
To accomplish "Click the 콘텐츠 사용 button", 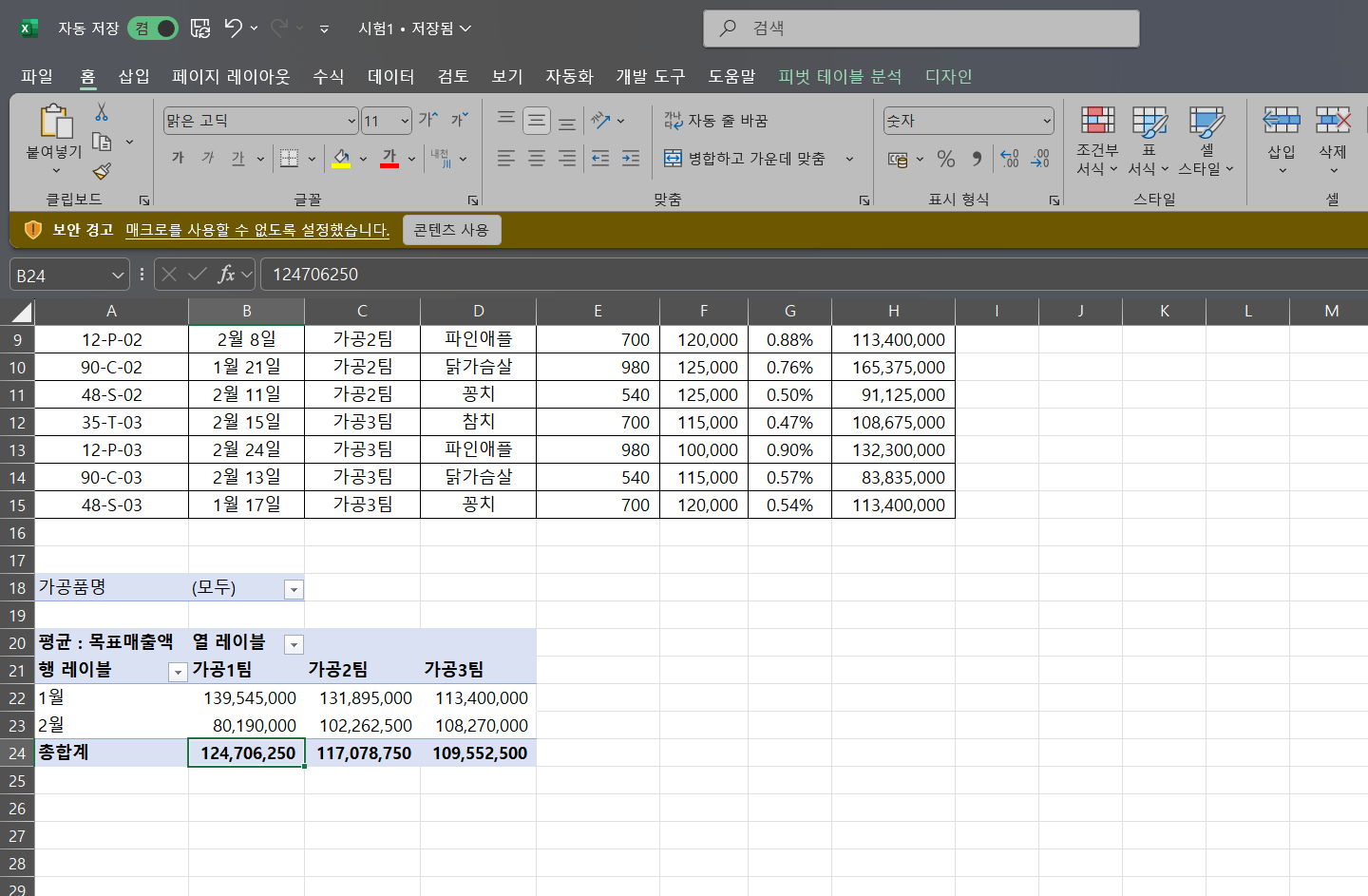I will point(451,230).
